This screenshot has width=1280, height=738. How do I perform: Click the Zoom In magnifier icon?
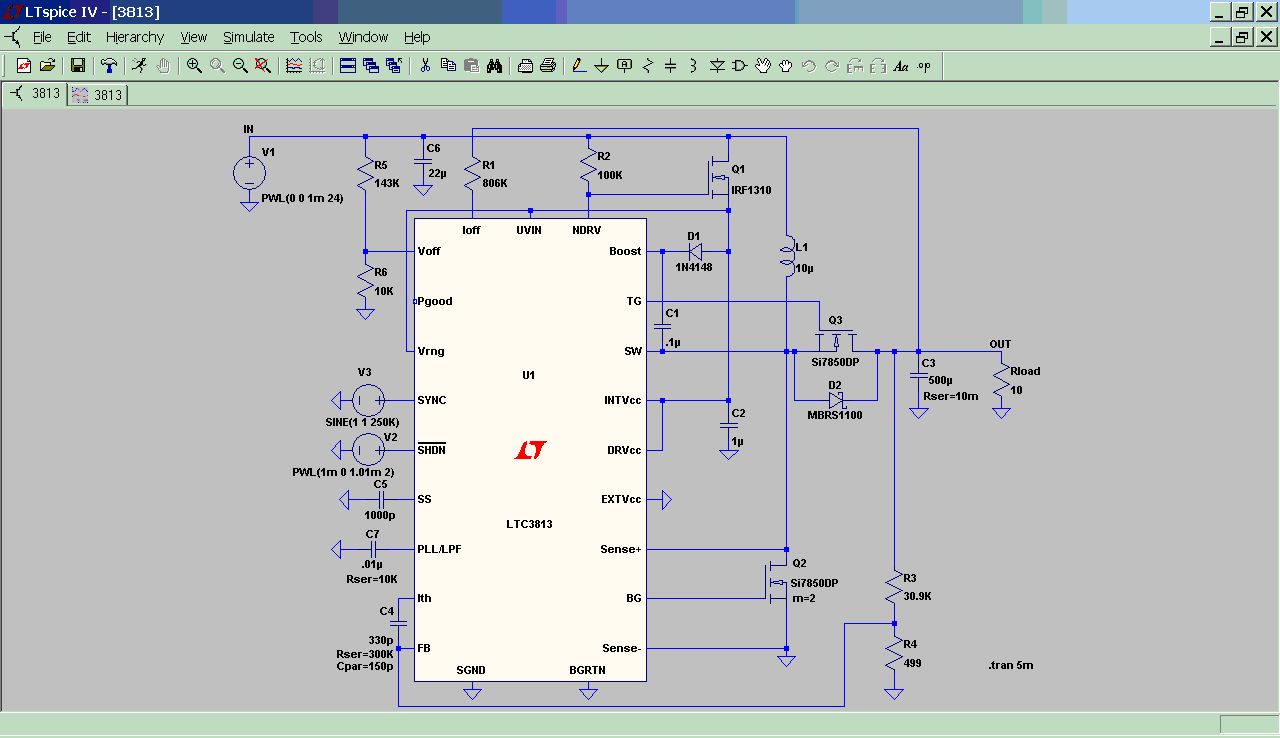(x=194, y=66)
